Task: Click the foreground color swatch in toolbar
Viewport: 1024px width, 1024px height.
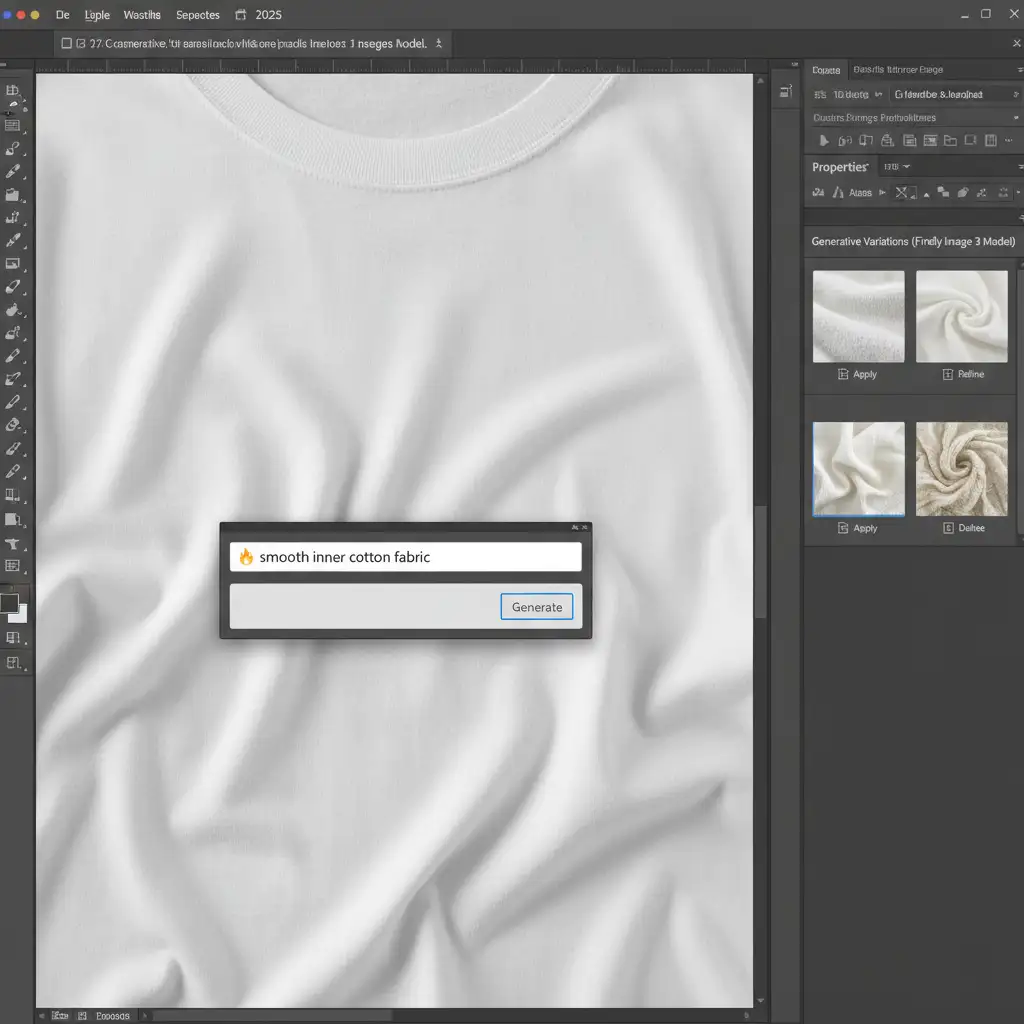Action: (10, 603)
